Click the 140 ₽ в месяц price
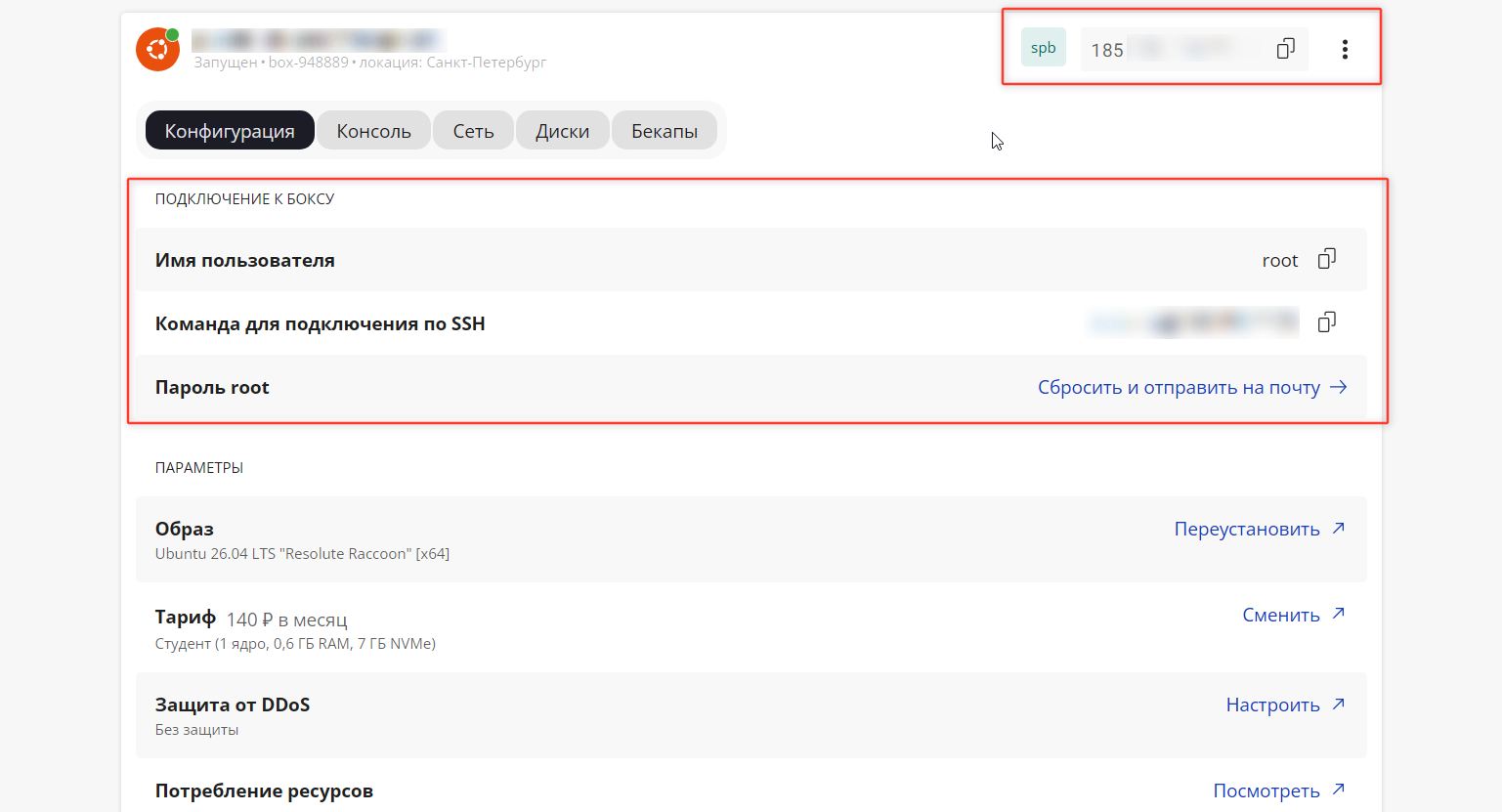Viewport: 1502px width, 812px height. coord(286,620)
